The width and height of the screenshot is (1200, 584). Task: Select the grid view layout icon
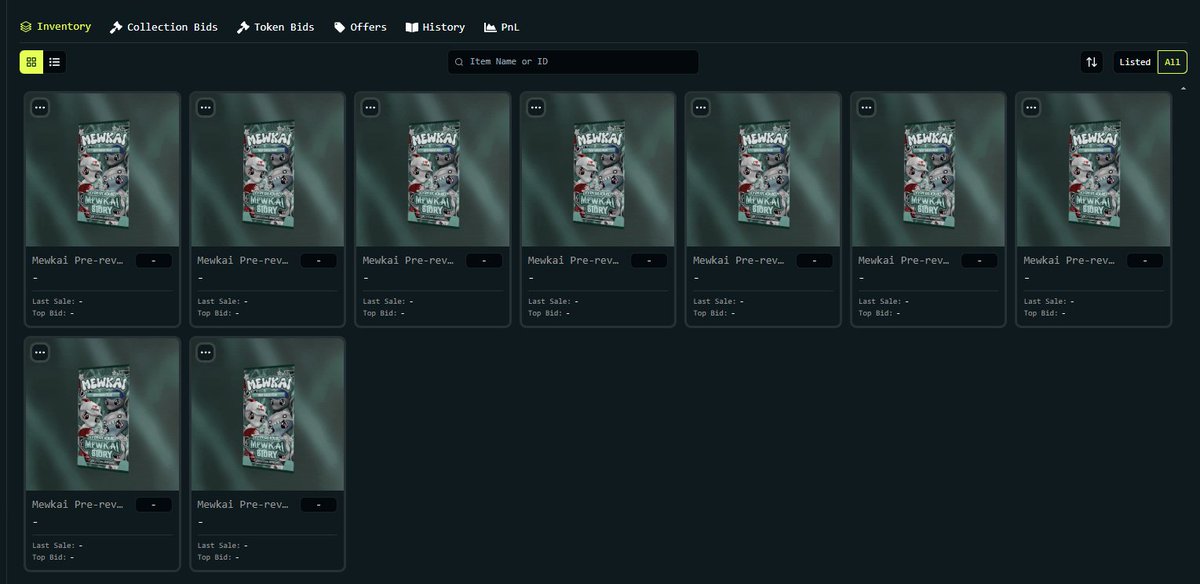click(31, 62)
